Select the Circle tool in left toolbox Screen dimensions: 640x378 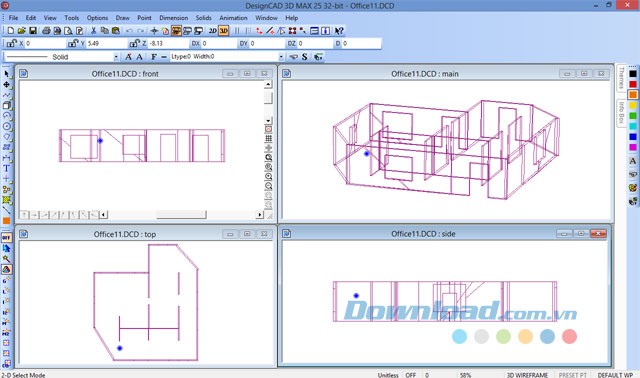click(7, 127)
